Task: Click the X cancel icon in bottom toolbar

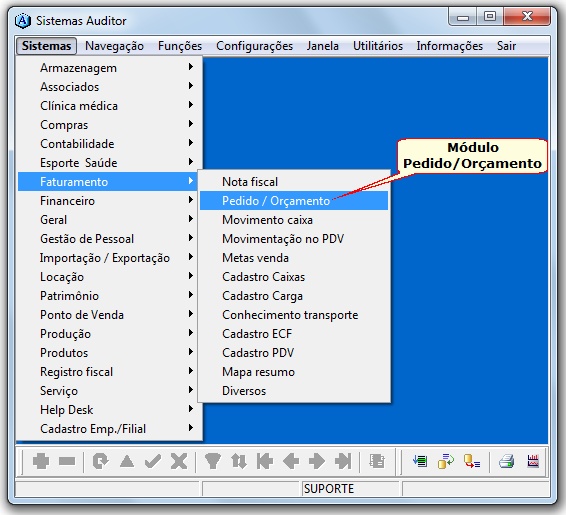Action: click(179, 461)
